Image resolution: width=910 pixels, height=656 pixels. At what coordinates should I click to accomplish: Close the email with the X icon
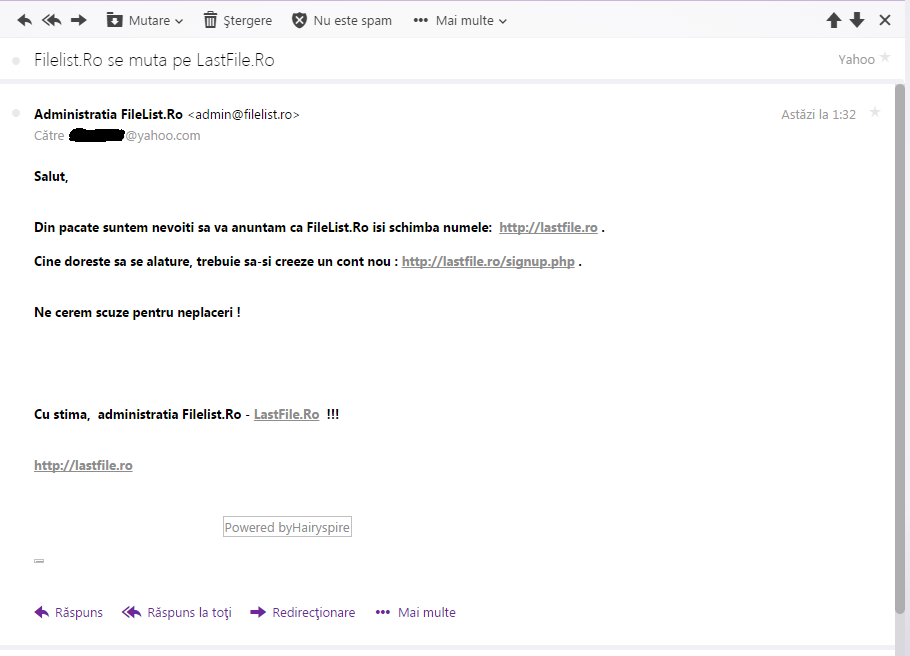[885, 20]
